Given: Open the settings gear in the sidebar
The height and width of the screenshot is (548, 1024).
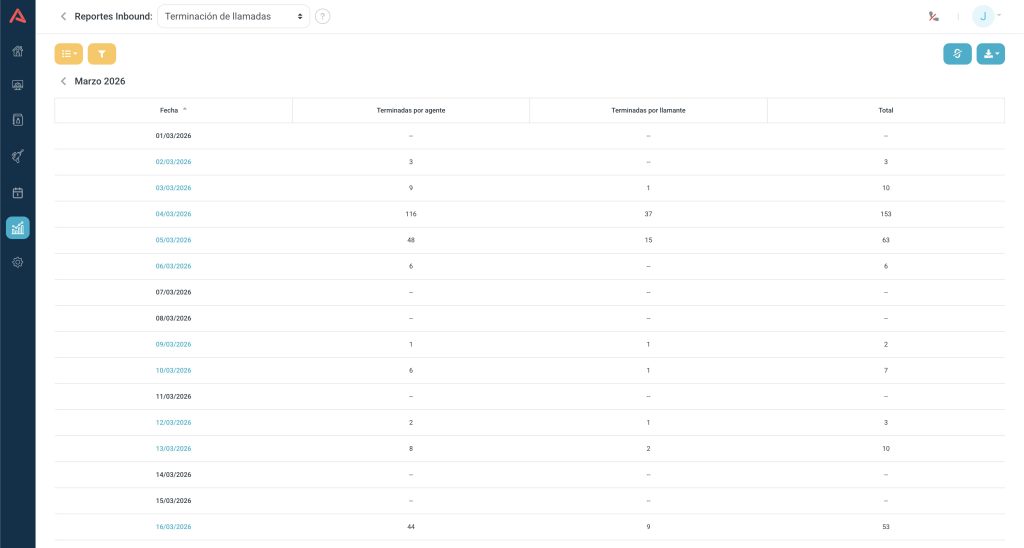Looking at the screenshot, I should point(17,262).
